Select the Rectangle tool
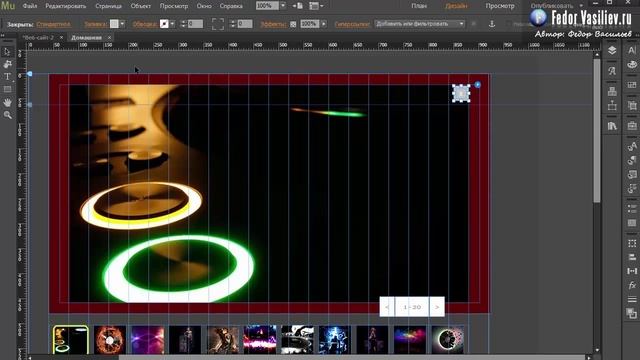Viewport: 640px width, 360px height. [x=7, y=89]
